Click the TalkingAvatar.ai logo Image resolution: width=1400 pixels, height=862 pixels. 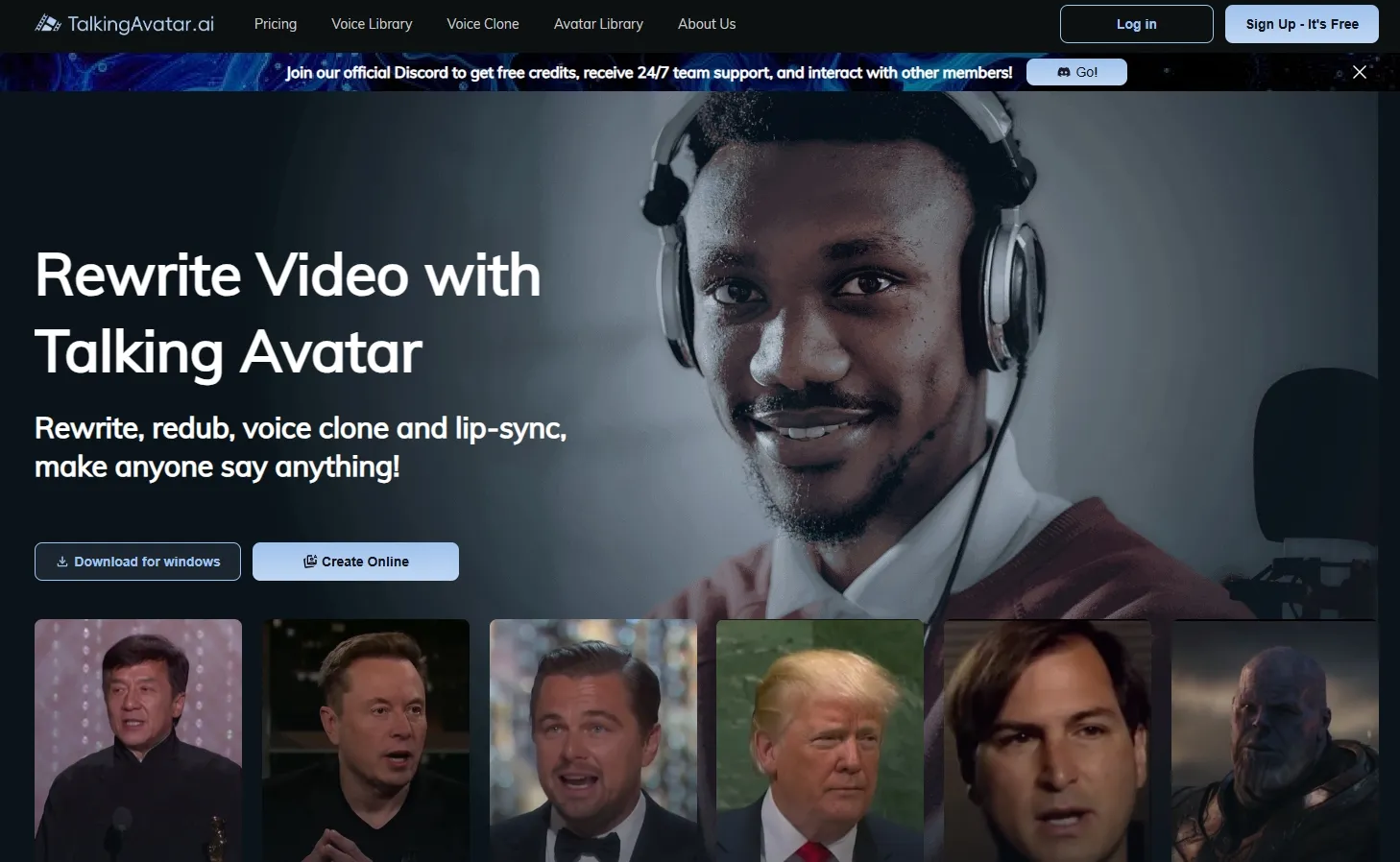pyautogui.click(x=125, y=24)
